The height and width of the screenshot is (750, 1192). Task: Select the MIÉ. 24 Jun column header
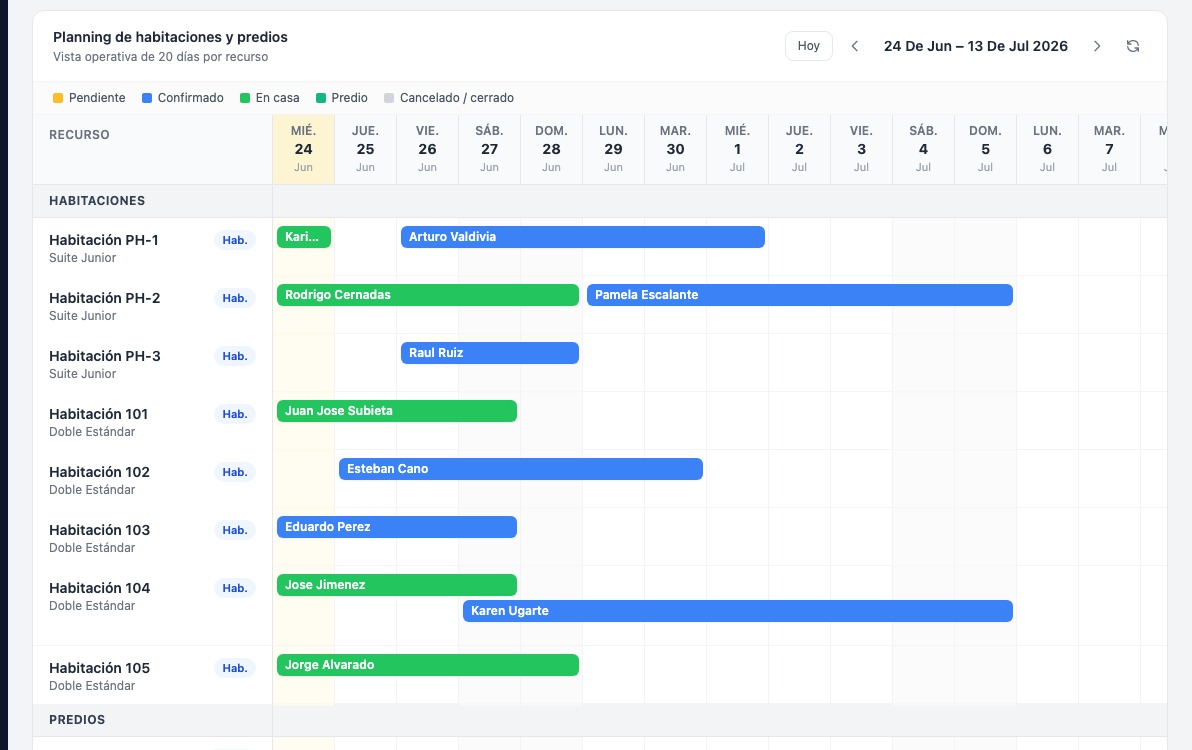303,149
